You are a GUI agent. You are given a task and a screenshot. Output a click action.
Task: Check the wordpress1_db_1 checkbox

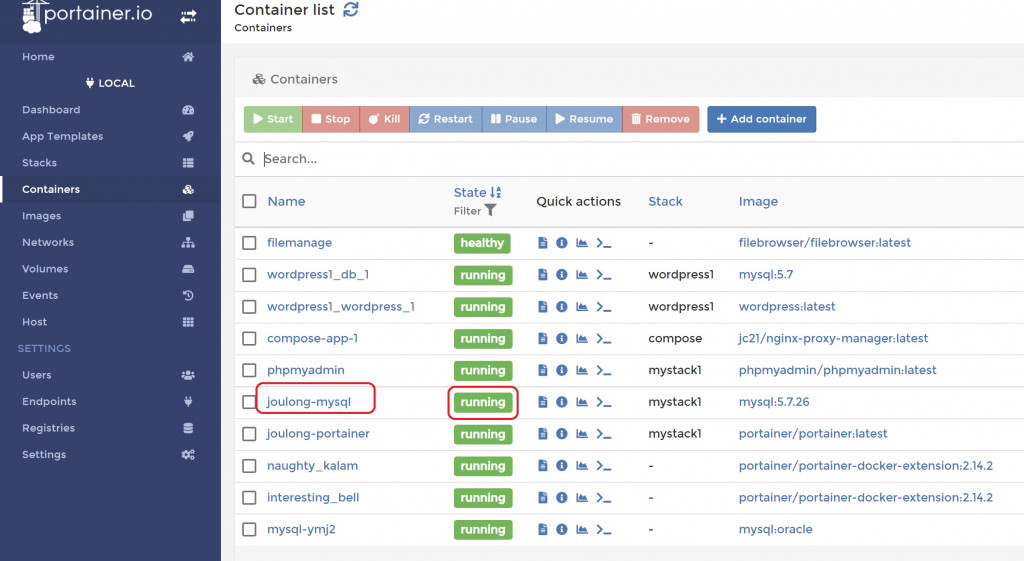249,275
